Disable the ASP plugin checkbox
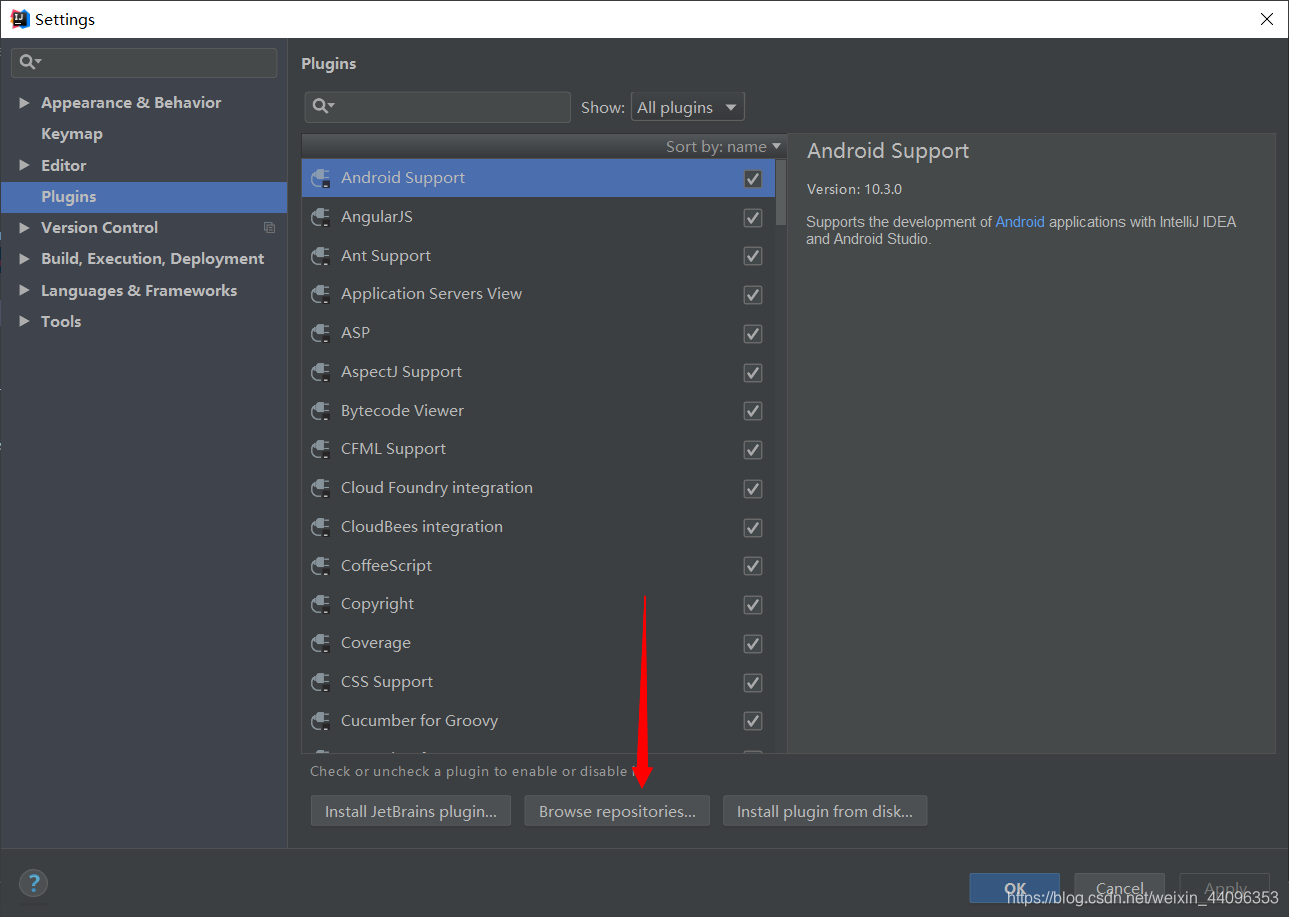The height and width of the screenshot is (917, 1289). point(753,334)
